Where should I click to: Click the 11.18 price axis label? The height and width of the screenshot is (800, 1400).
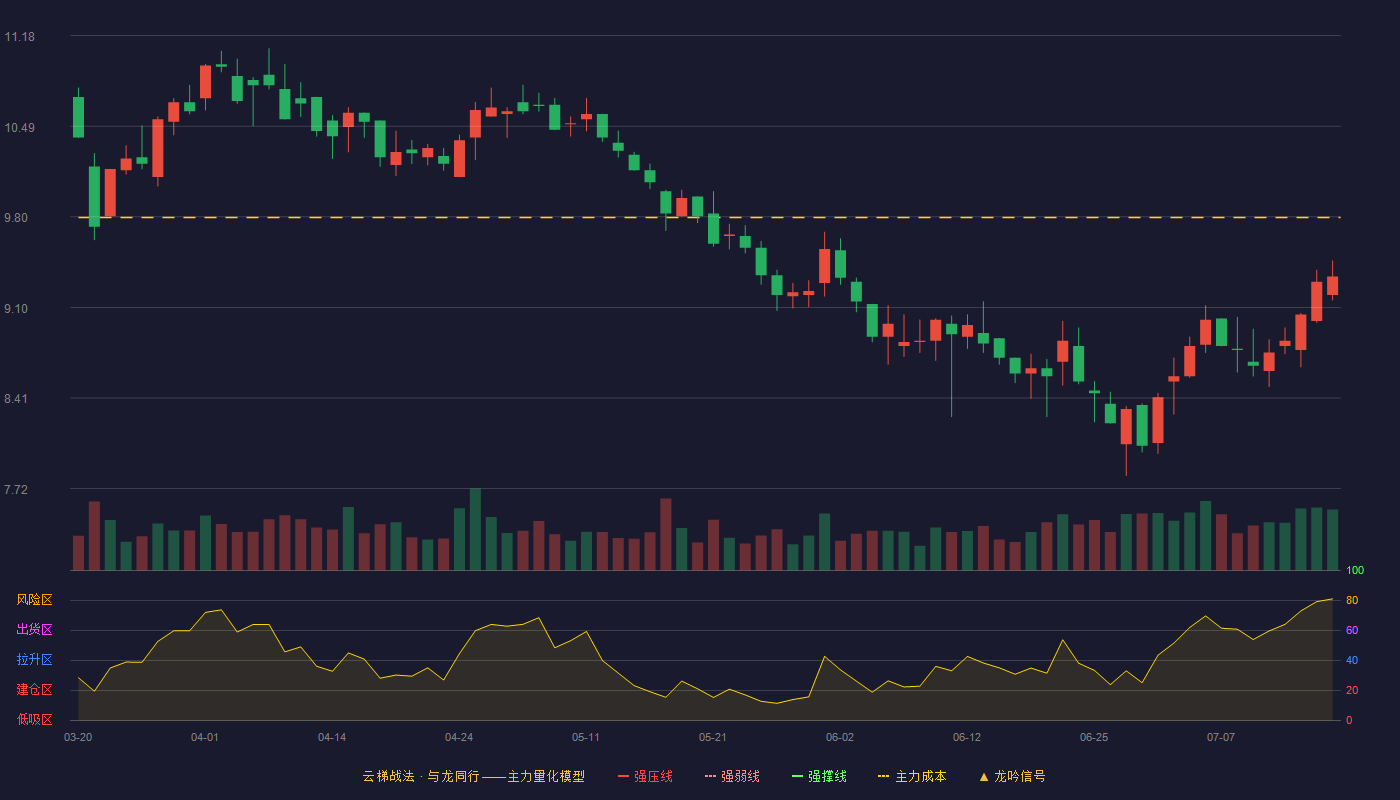click(20, 37)
